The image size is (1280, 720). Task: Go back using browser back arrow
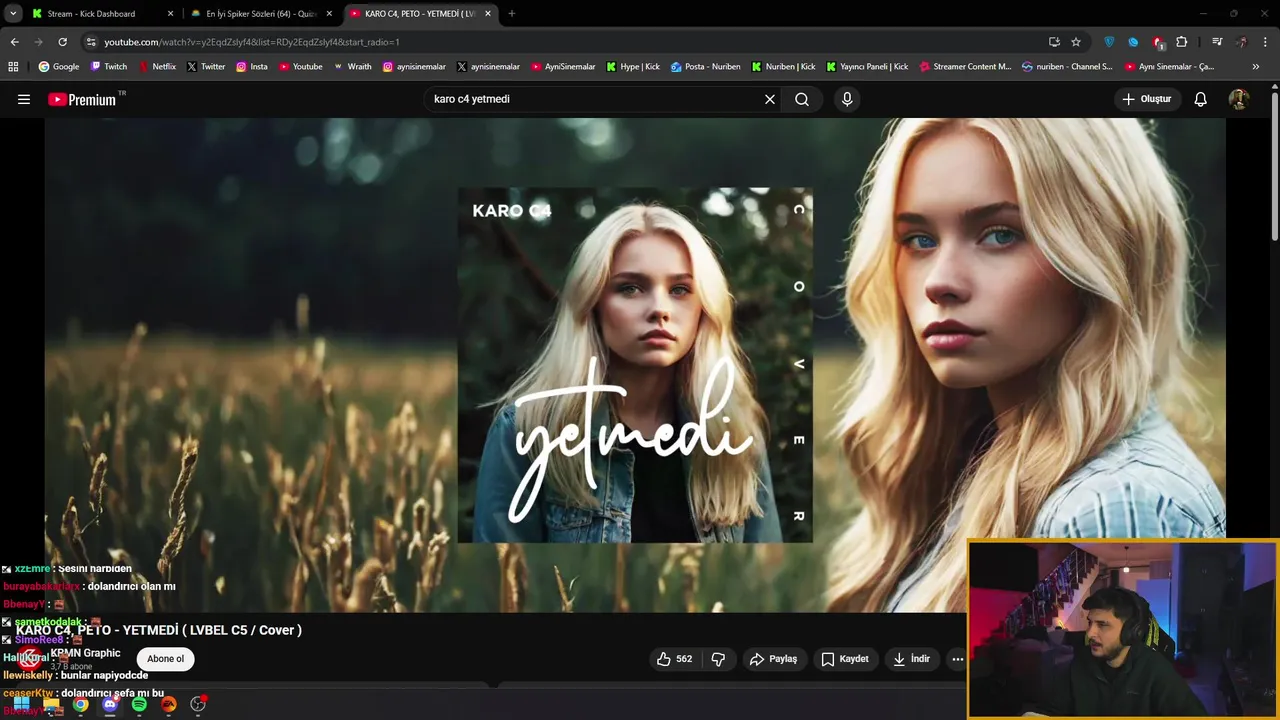15,42
